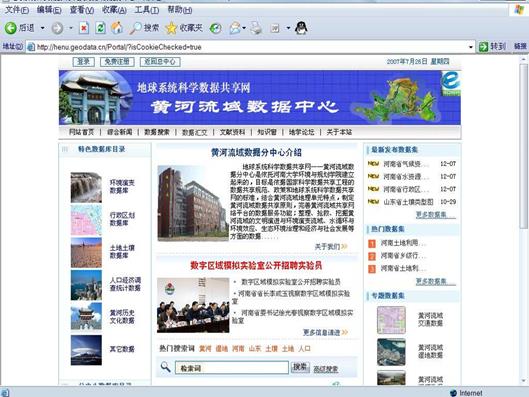Click the vertical scrollbar thumb
Screen dimensions: 529x397
[523, 146]
